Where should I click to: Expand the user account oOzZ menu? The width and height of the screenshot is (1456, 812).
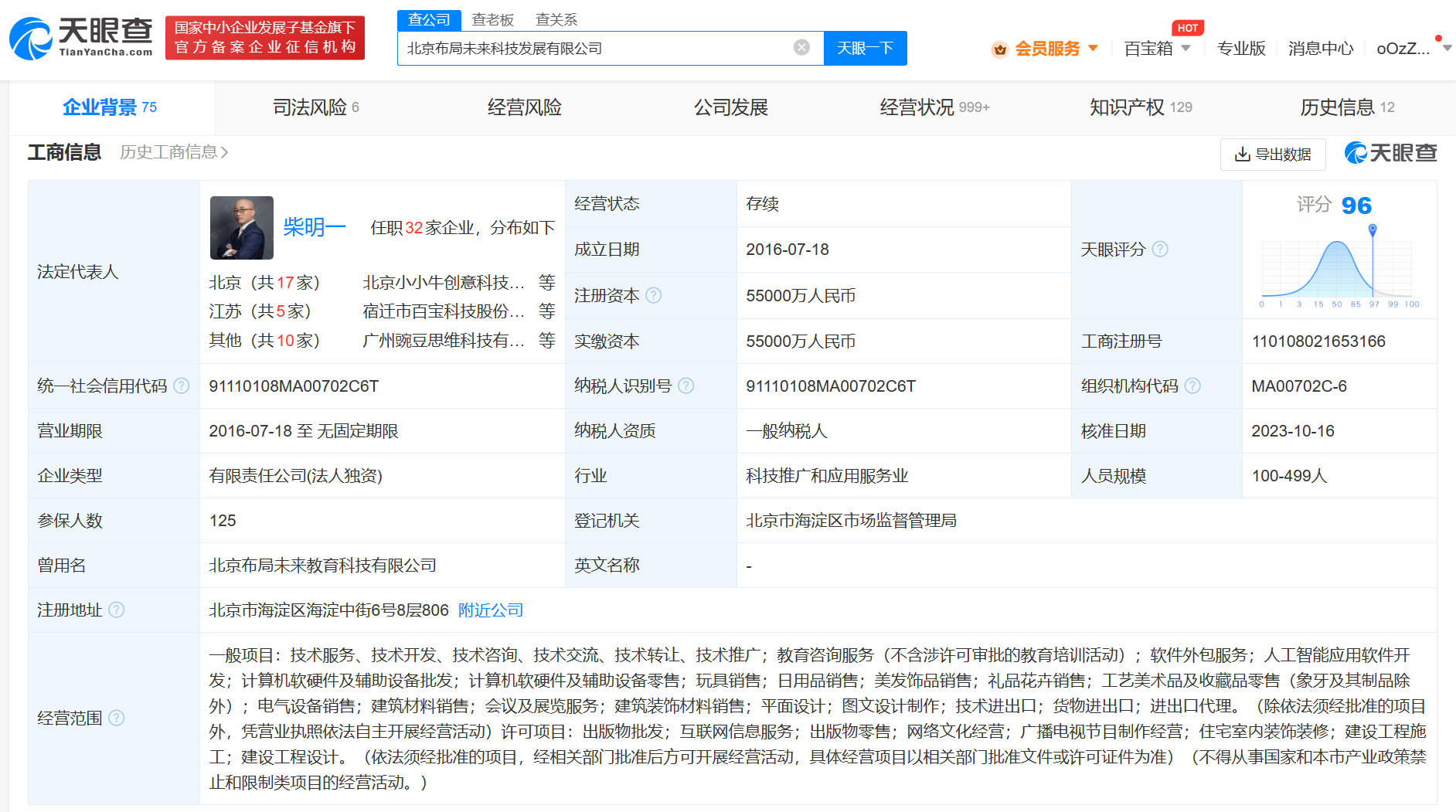pyautogui.click(x=1412, y=49)
